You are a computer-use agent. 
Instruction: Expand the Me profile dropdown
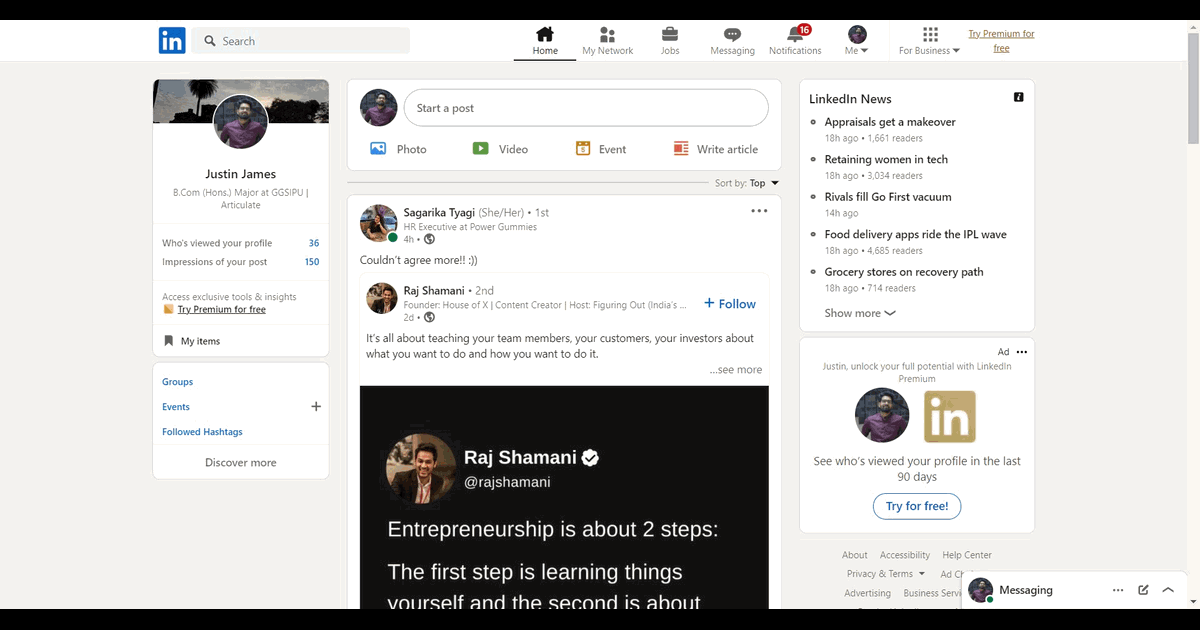point(857,41)
